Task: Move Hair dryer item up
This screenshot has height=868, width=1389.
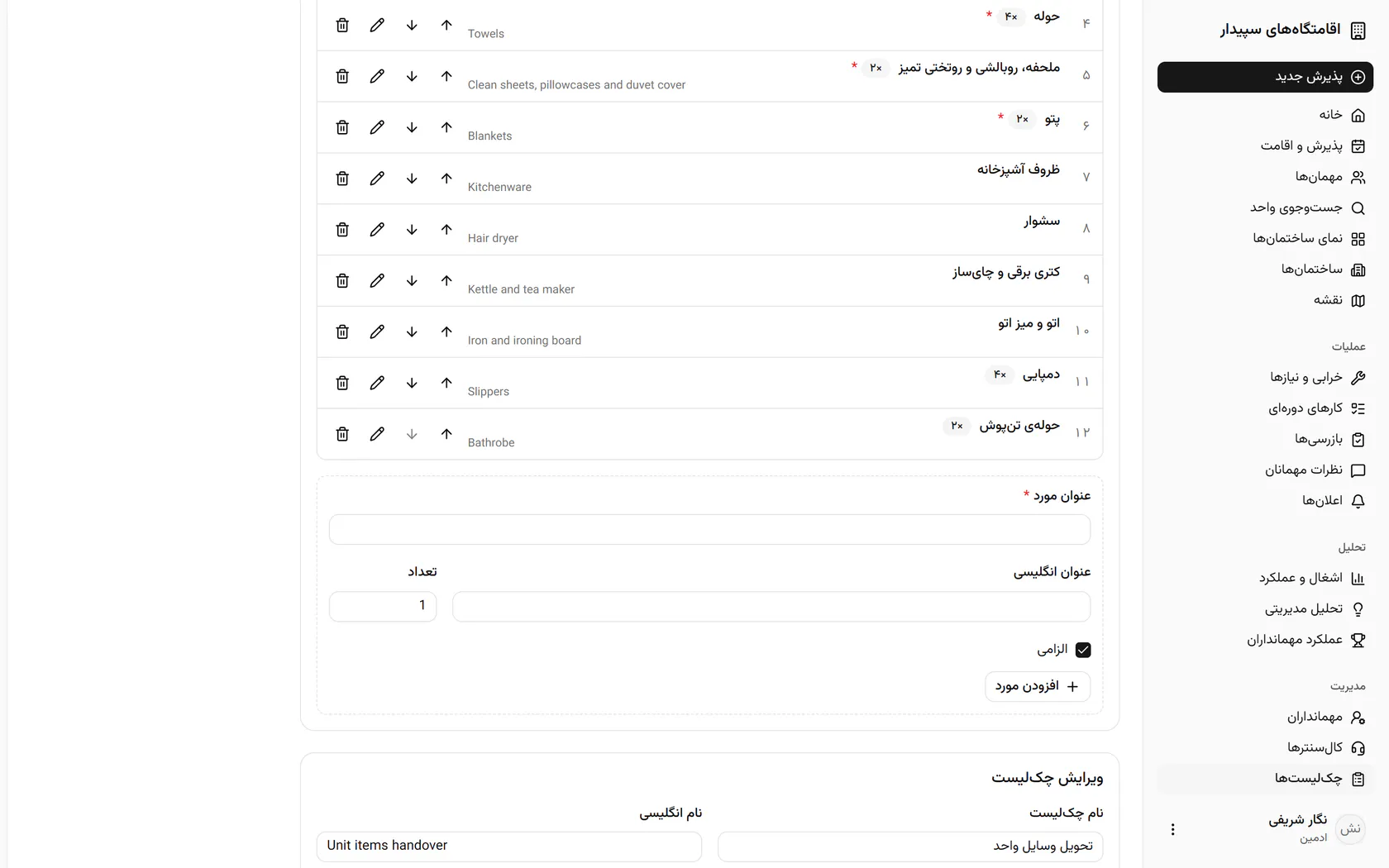Action: tap(446, 230)
